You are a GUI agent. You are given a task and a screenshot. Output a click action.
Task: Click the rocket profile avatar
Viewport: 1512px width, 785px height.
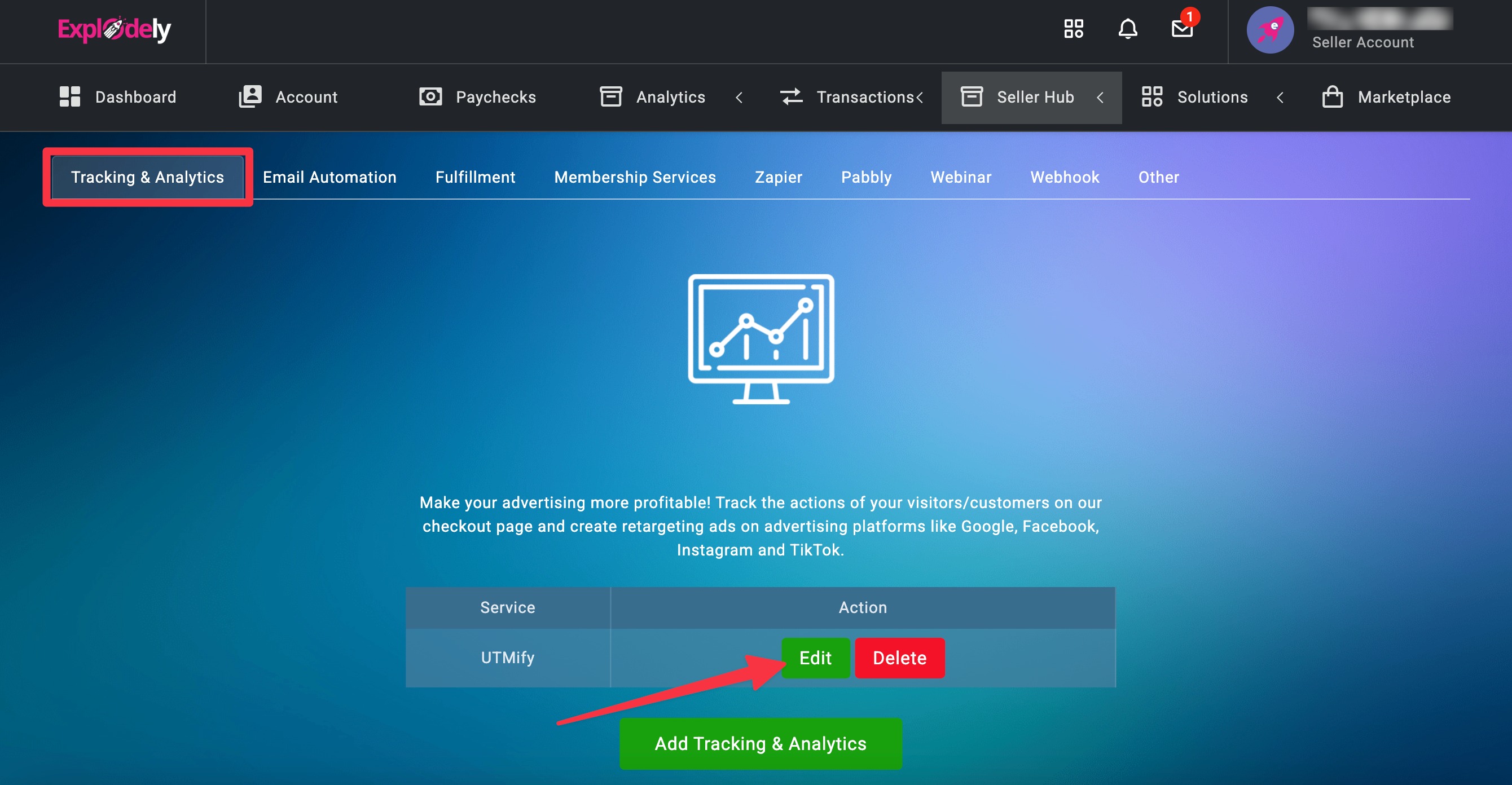coord(1270,30)
